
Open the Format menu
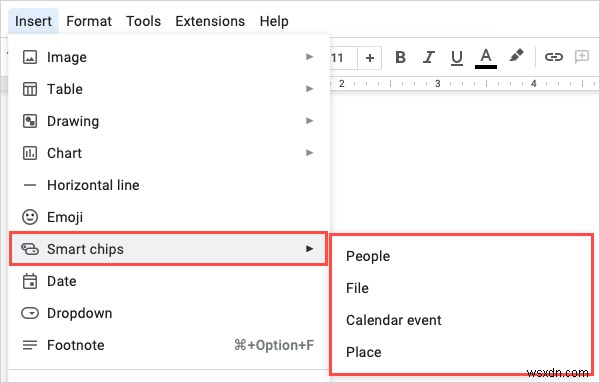(89, 21)
